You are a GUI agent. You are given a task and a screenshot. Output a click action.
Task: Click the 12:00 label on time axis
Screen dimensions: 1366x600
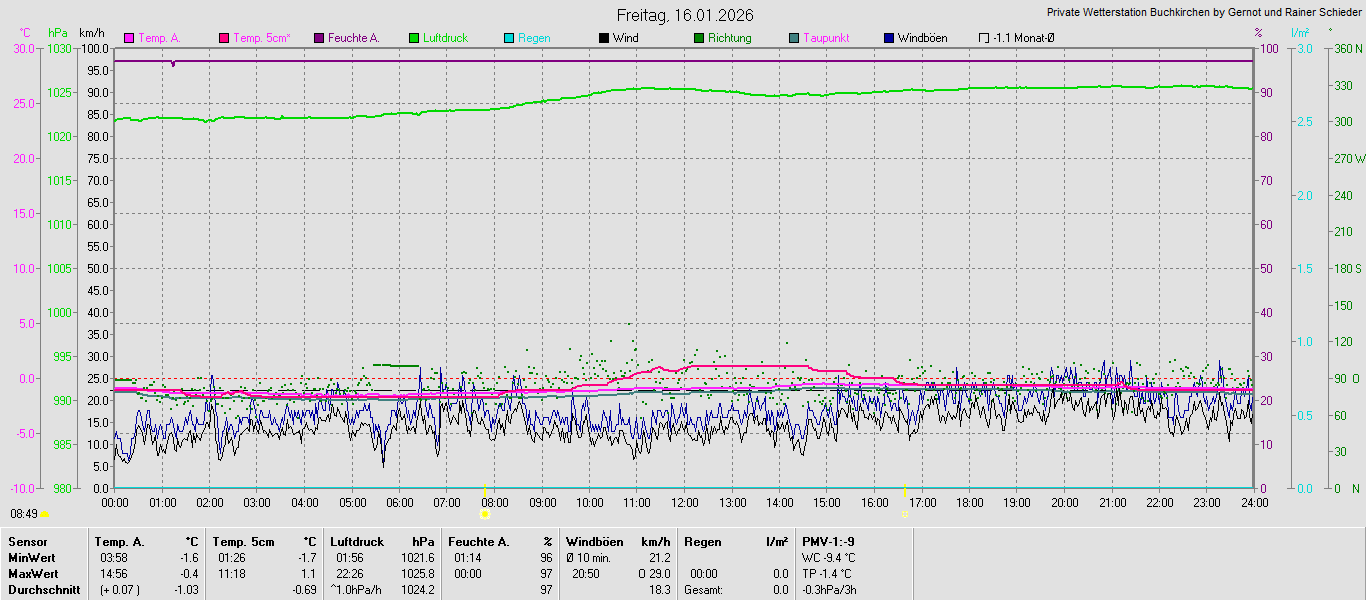(x=685, y=502)
